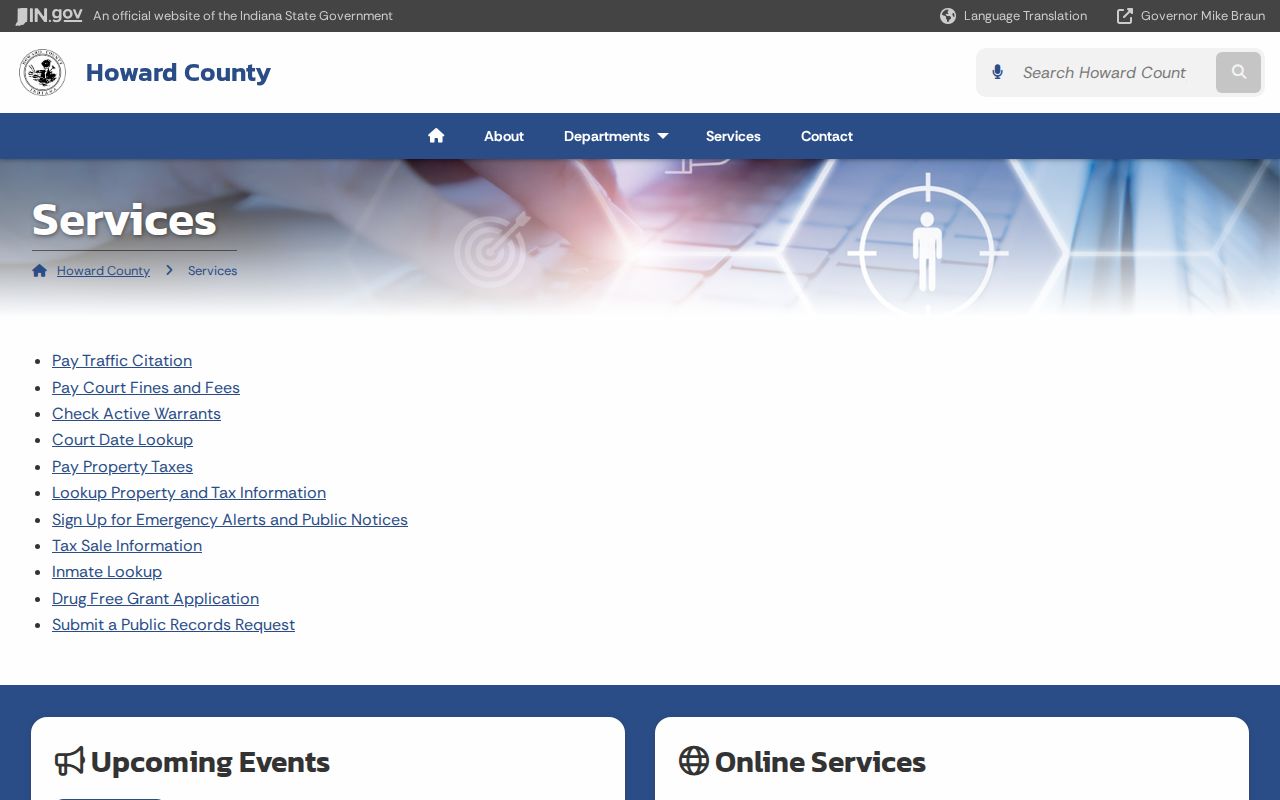Click the globe icon by Online Services

click(x=693, y=761)
